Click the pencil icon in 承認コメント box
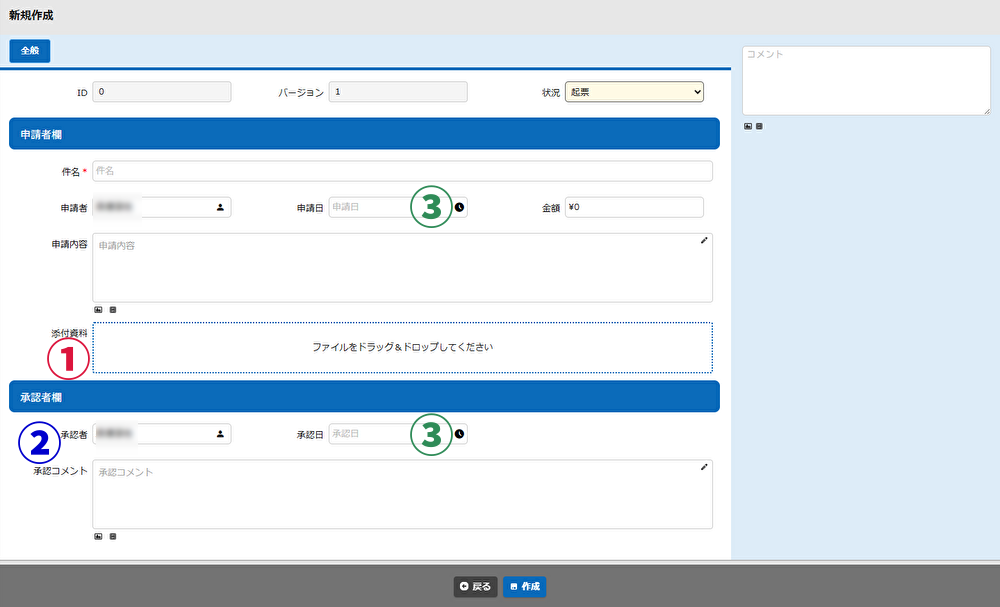The height and width of the screenshot is (607, 1000). coord(703,467)
